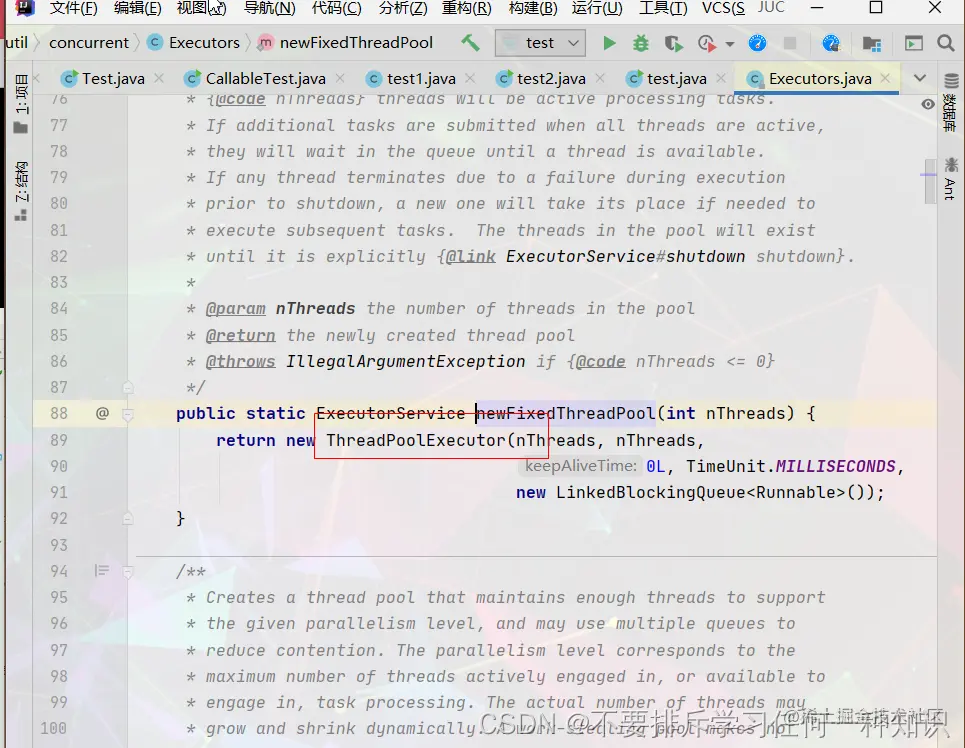Open the test run configuration dropdown

[540, 43]
